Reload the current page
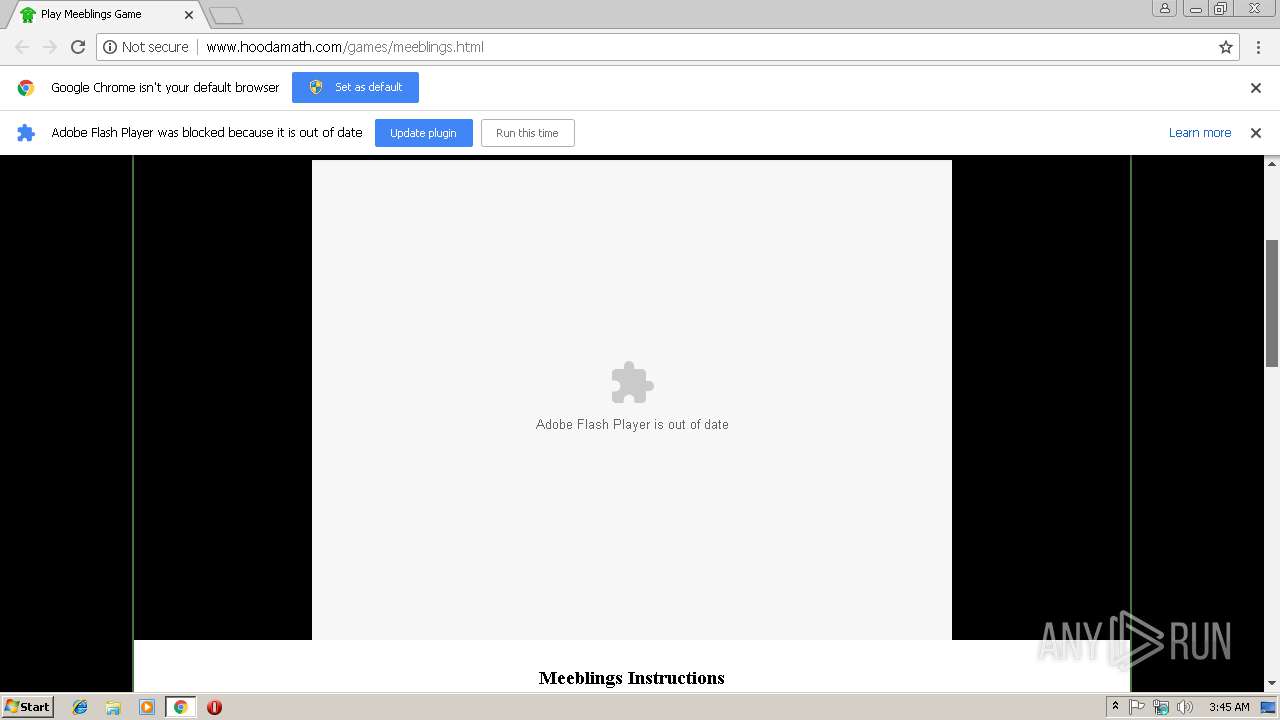The image size is (1280, 720). 78,47
